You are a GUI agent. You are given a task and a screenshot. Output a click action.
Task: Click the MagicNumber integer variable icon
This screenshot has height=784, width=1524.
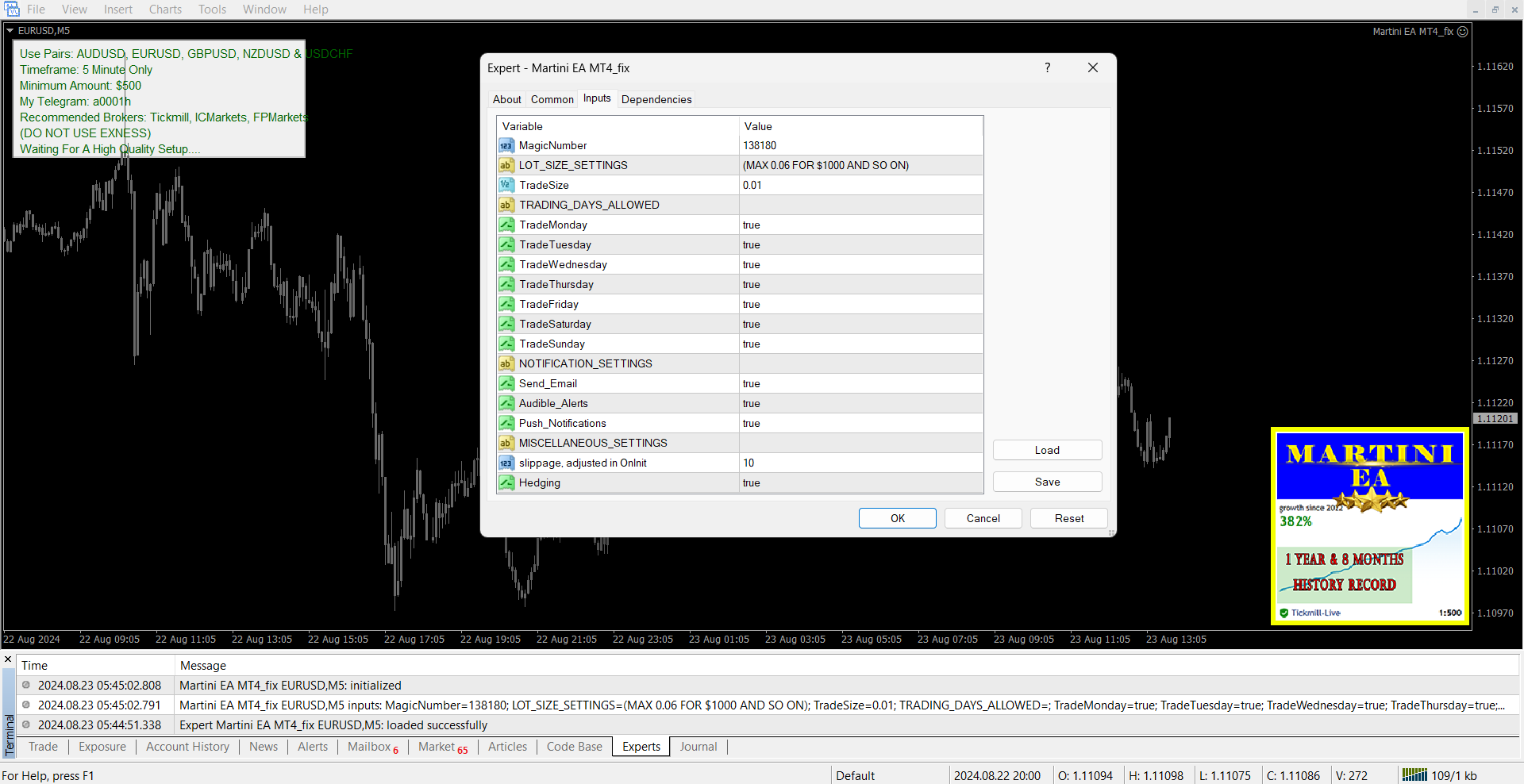pos(506,146)
